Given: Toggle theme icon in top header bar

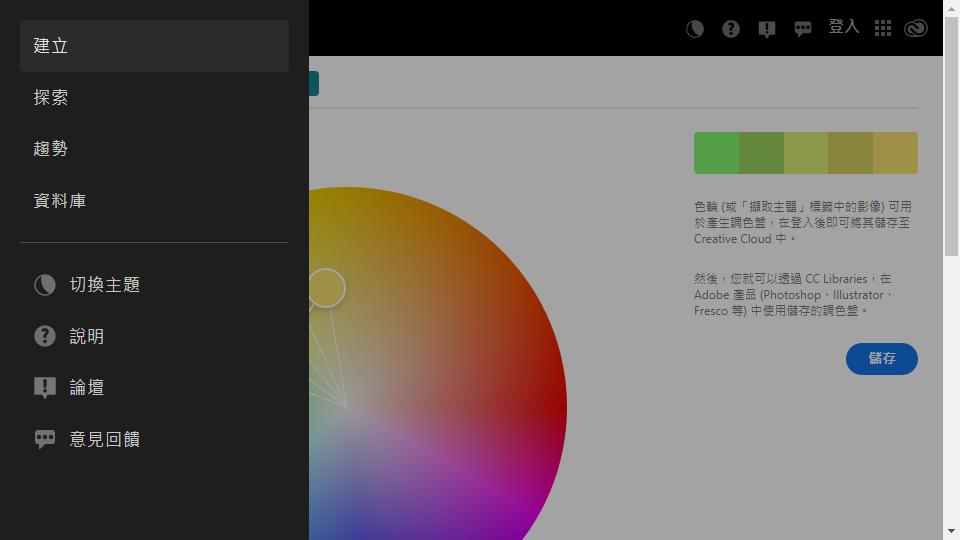Looking at the screenshot, I should click(695, 29).
